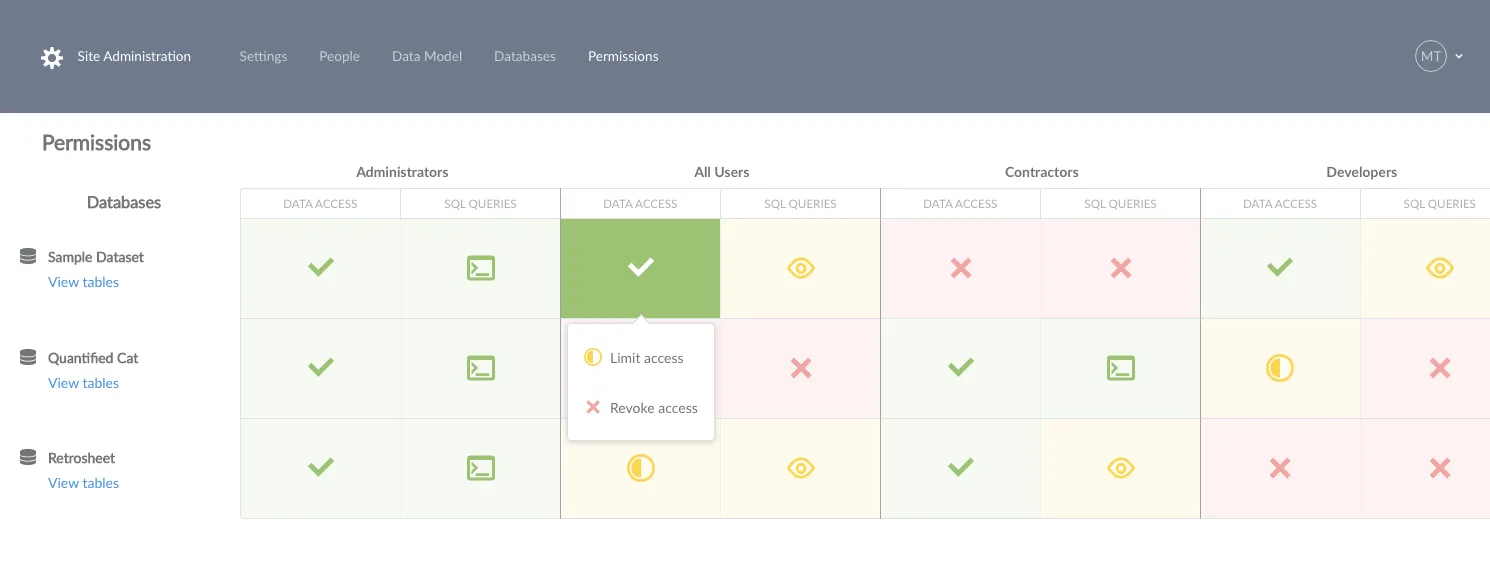The image size is (1490, 565).
Task: Click Contractors data access check for Retrosheet
Action: (961, 468)
